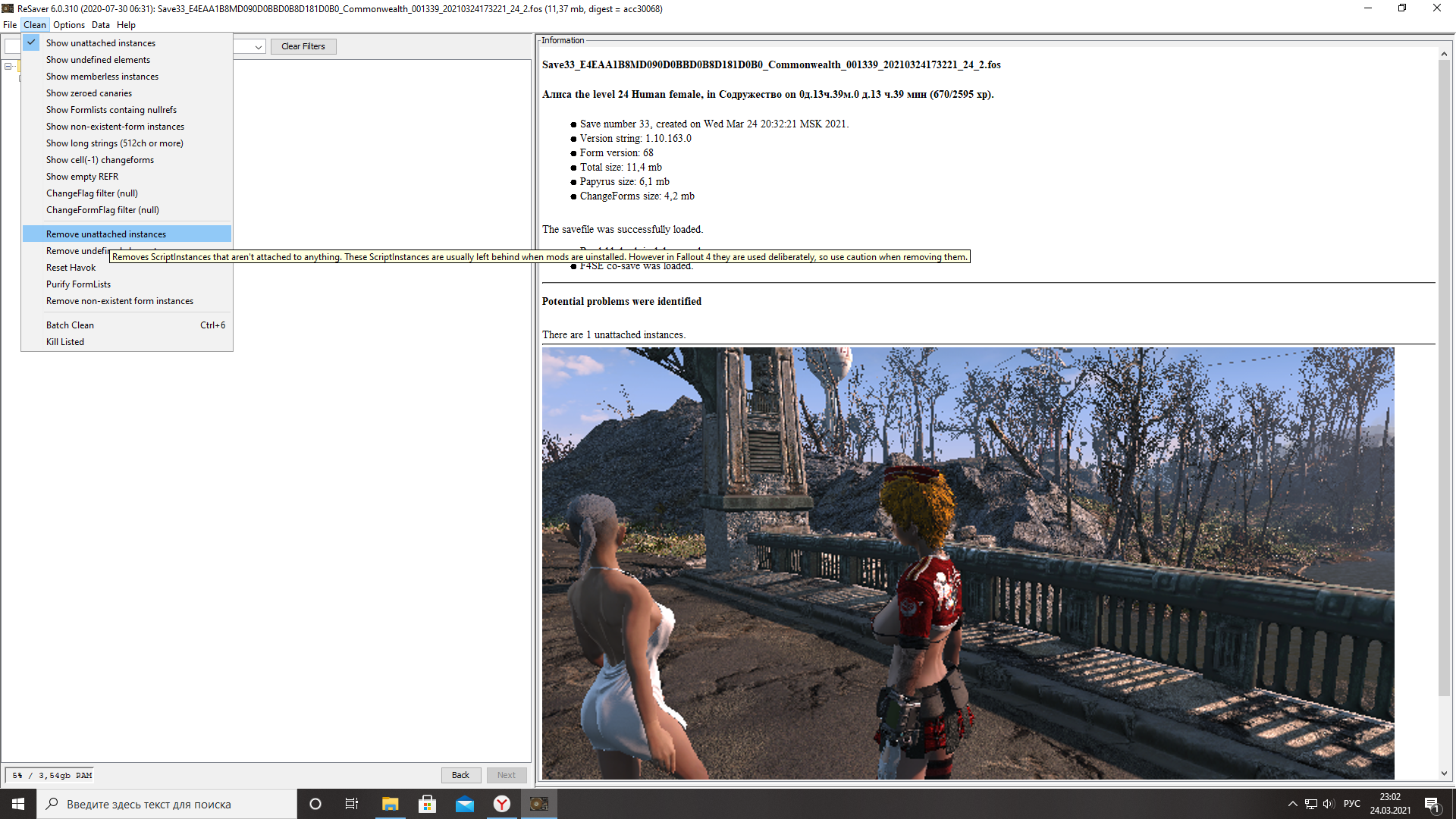The height and width of the screenshot is (819, 1456).
Task: Click the savegame screenshot image
Action: 967,563
